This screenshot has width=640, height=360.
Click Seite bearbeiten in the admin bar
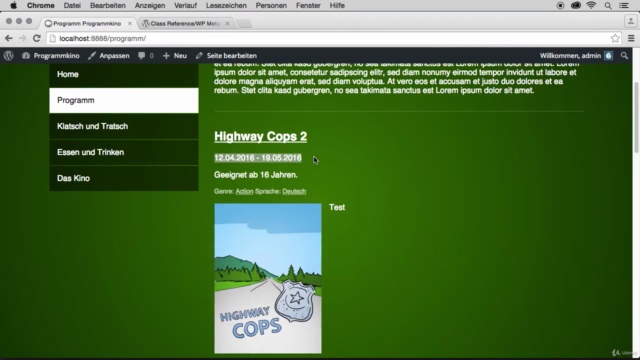tap(226, 56)
